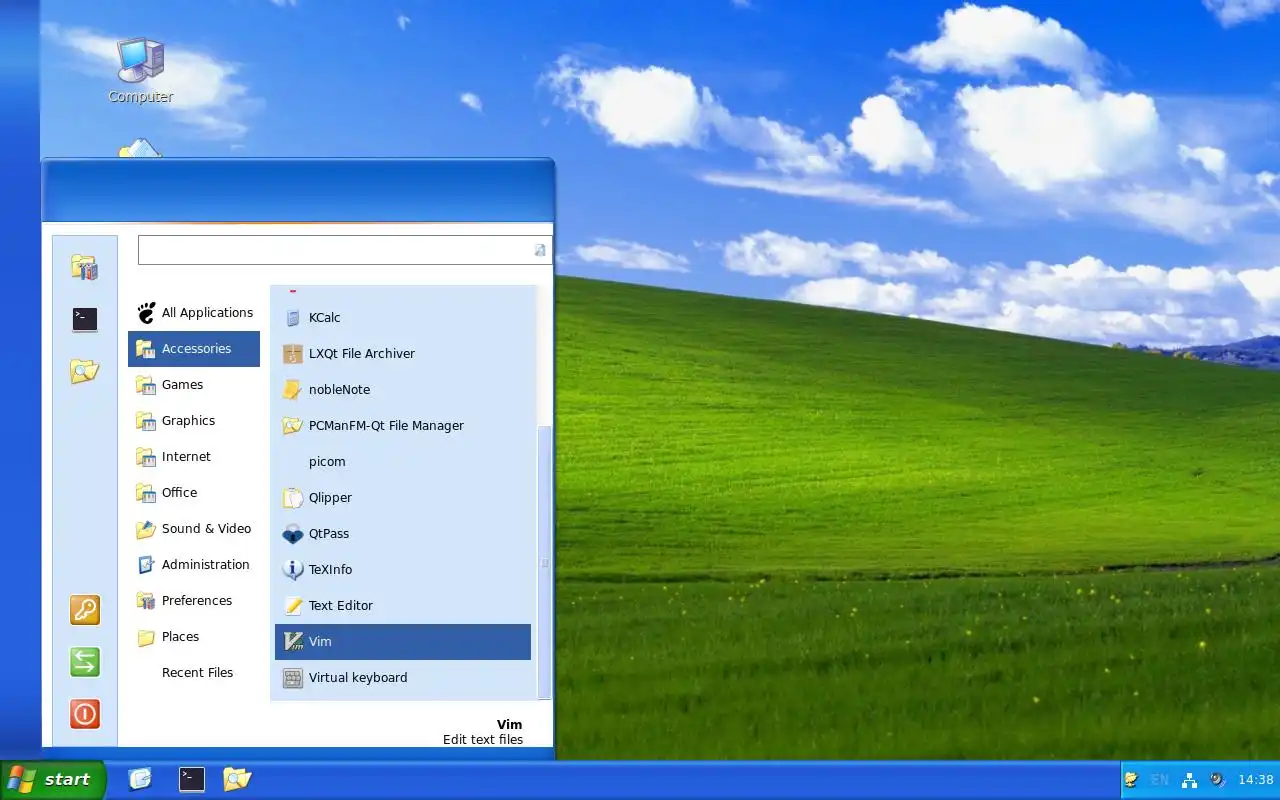This screenshot has height=800, width=1280.
Task: Open terminal from the taskbar quick launch
Action: pos(192,779)
